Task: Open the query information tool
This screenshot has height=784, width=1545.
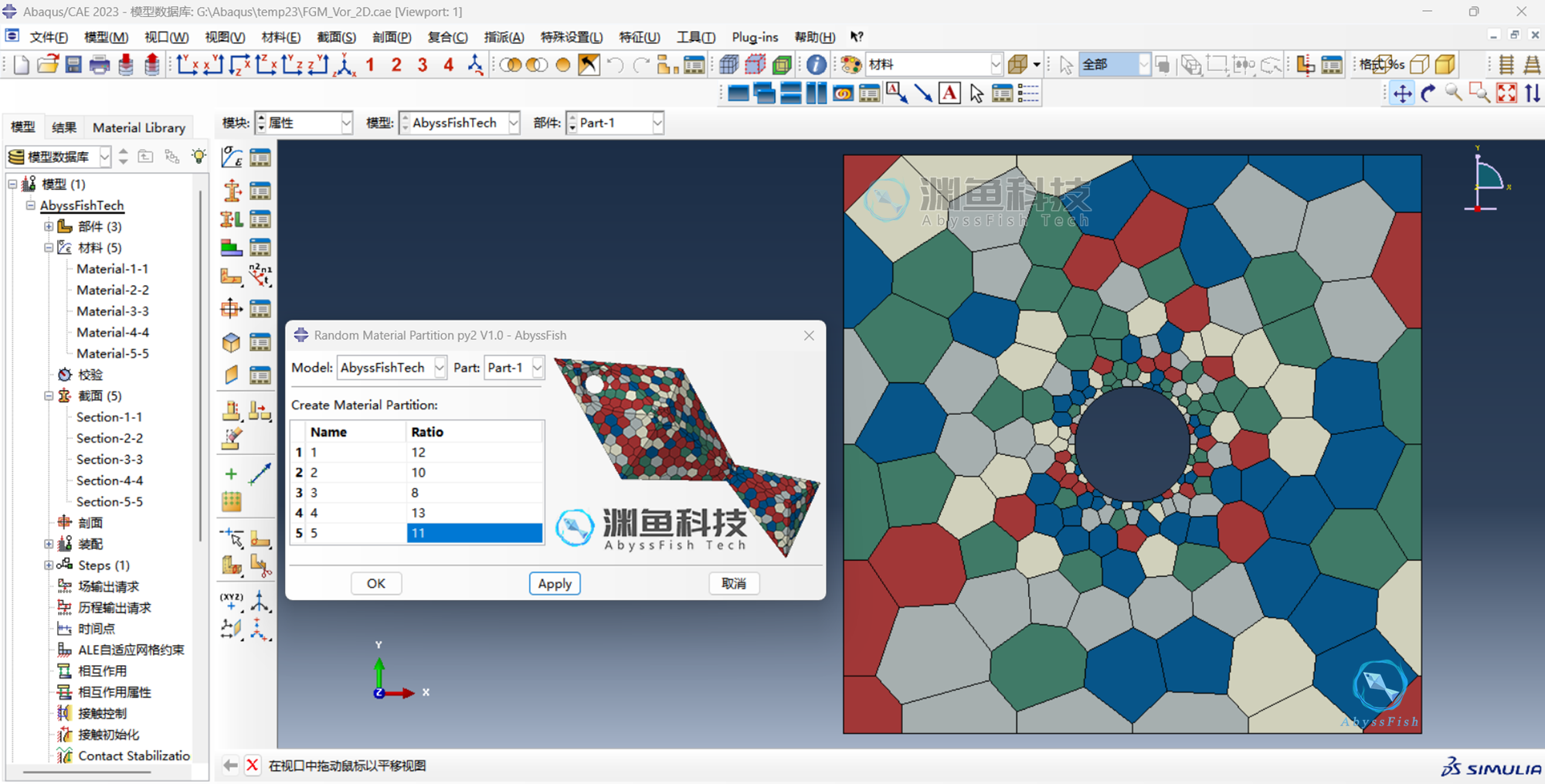Action: (817, 65)
